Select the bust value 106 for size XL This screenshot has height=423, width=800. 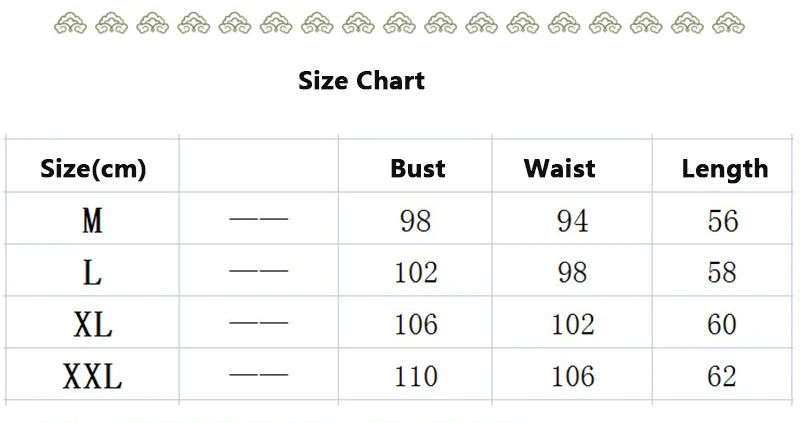pos(415,324)
